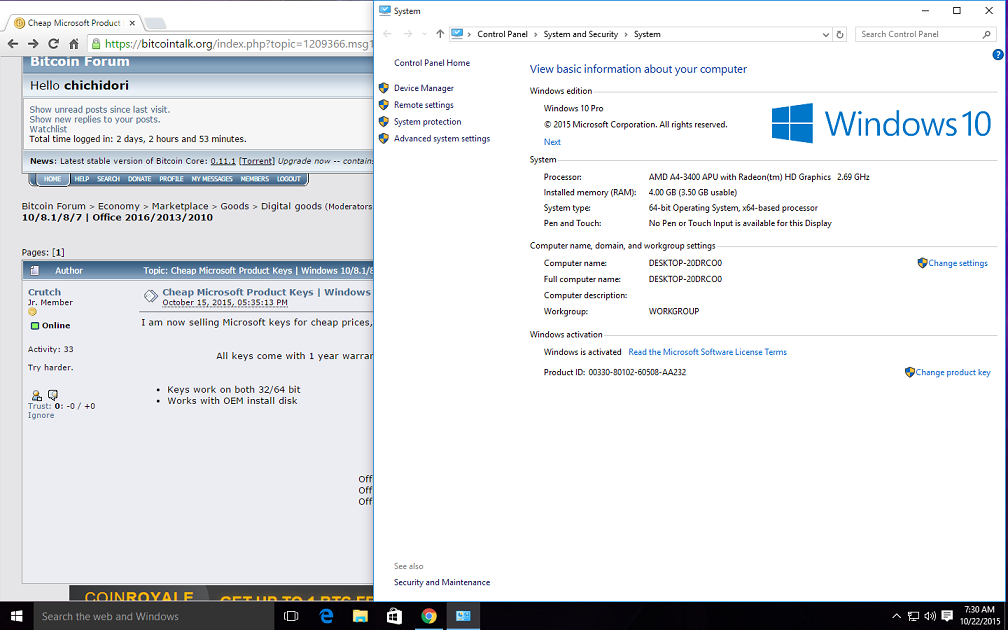1008x630 pixels.
Task: Show unread posts since last visit
Action: (100, 110)
